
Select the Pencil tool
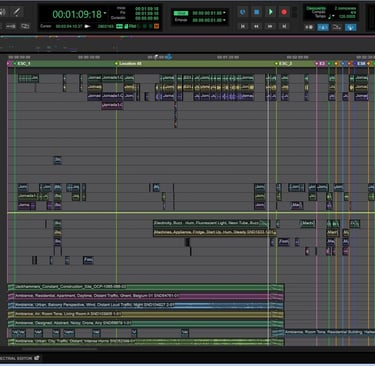point(16,12)
